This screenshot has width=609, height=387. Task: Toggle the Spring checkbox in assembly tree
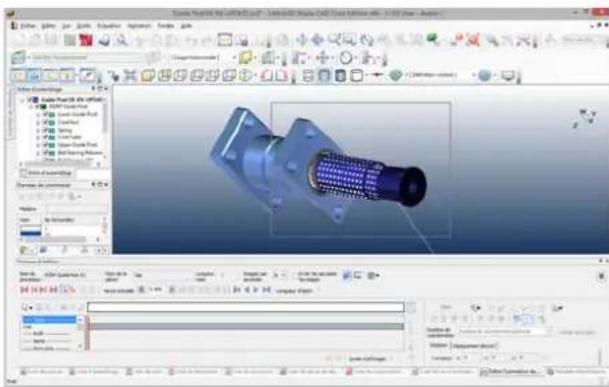click(x=45, y=130)
